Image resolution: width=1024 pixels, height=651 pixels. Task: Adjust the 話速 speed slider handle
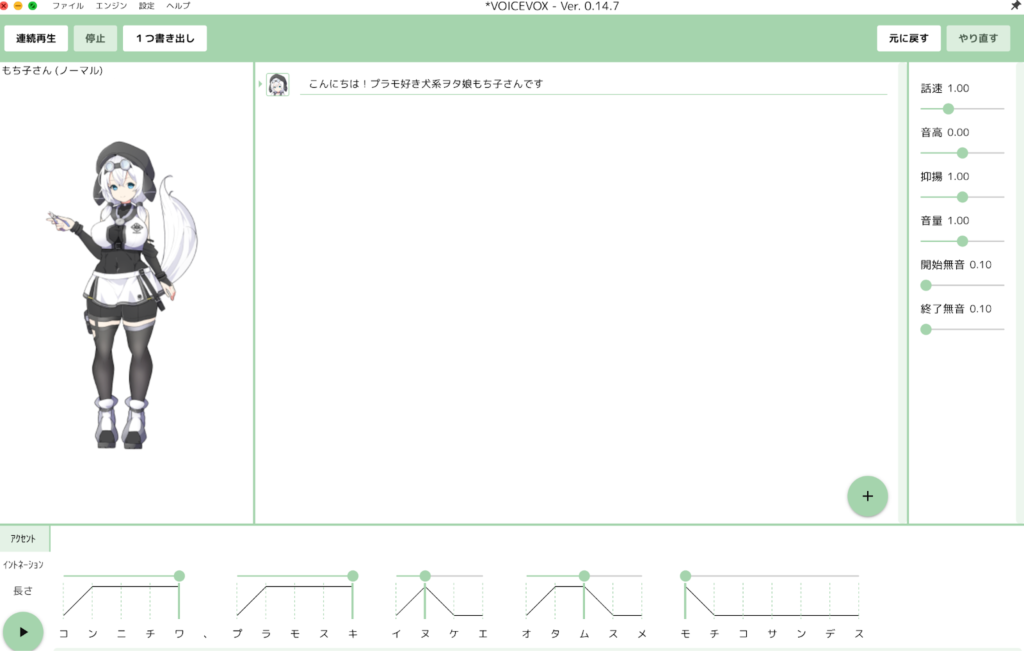click(948, 109)
